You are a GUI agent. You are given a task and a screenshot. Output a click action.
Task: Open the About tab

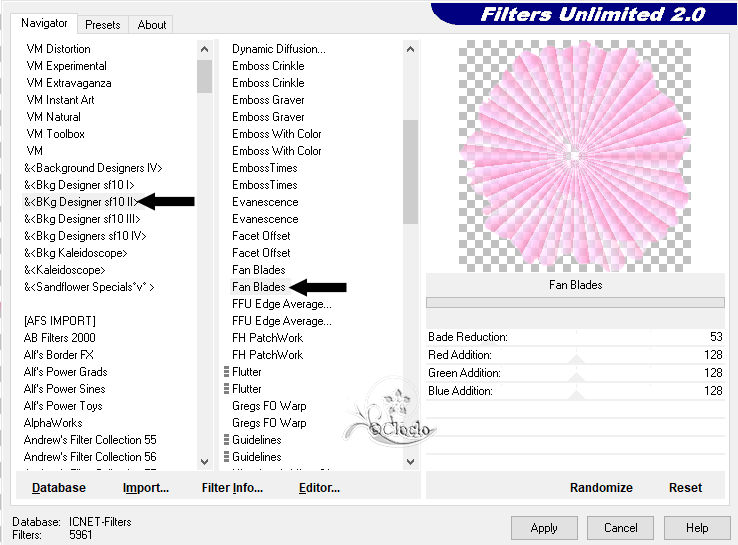coord(152,24)
